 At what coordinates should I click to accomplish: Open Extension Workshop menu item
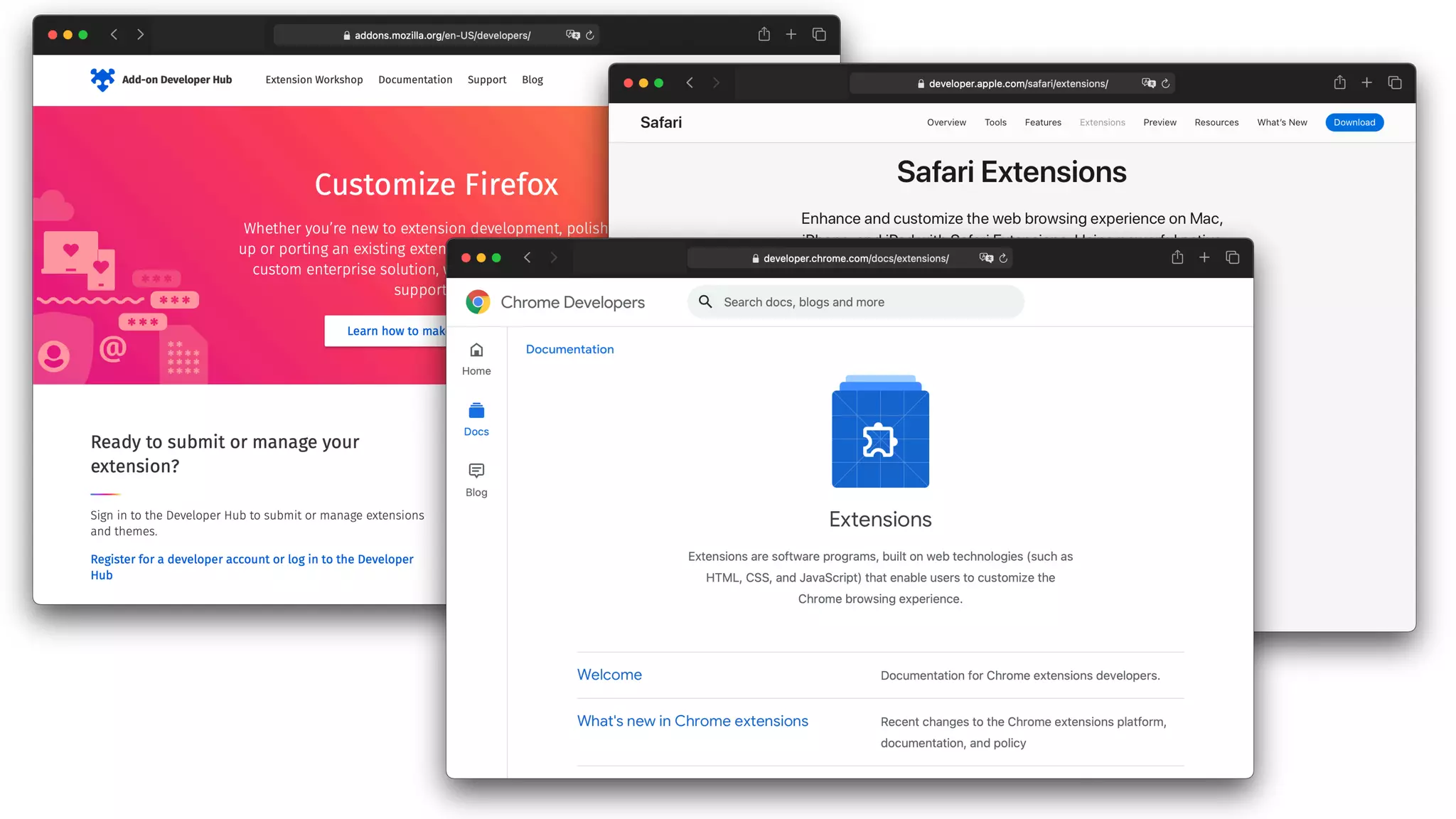click(x=314, y=80)
